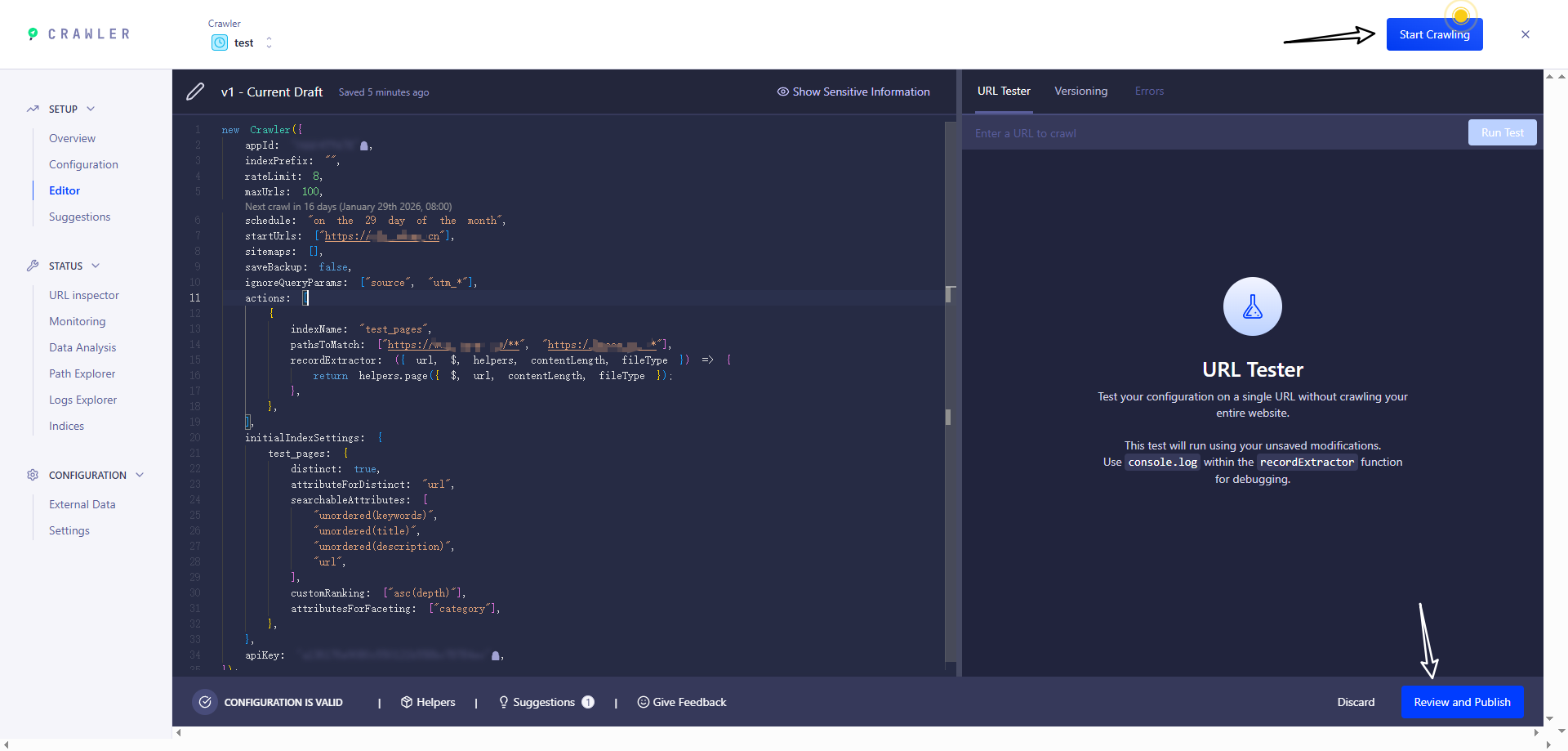Image resolution: width=1568 pixels, height=751 pixels.
Task: Click the Configuration is Valid checkmark icon
Action: (x=205, y=702)
